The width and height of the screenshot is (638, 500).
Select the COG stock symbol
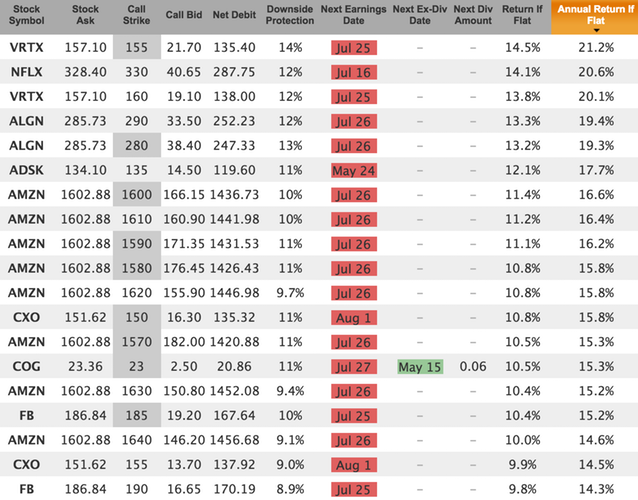(26, 367)
